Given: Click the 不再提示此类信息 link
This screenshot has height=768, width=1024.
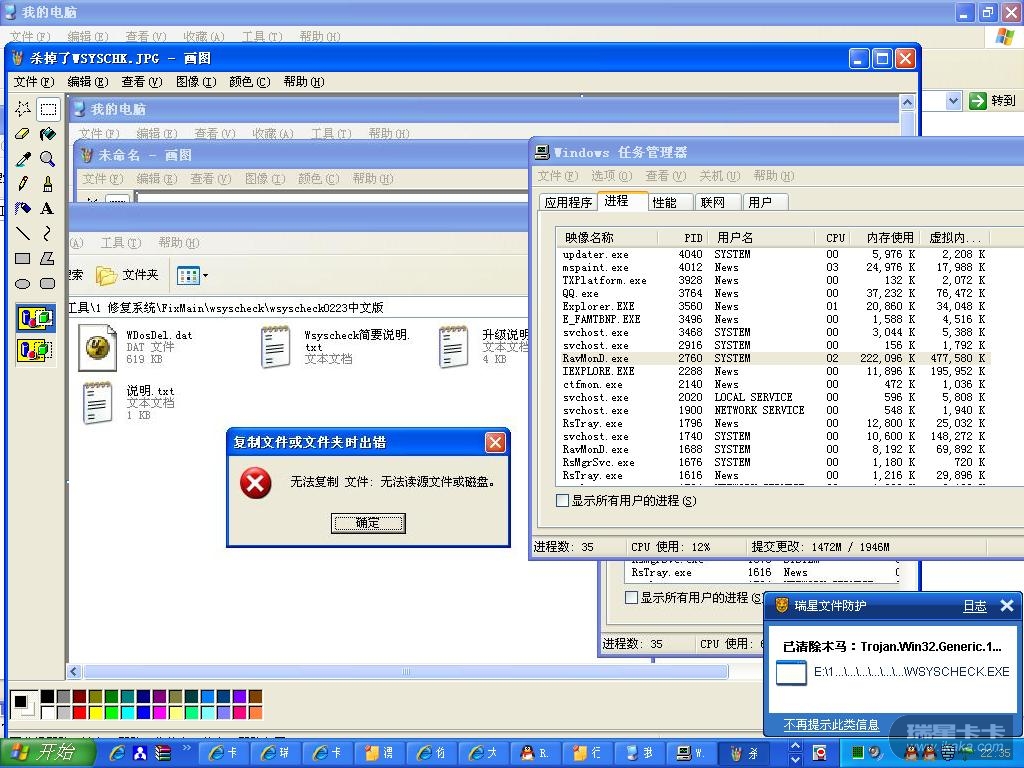Looking at the screenshot, I should 831,725.
